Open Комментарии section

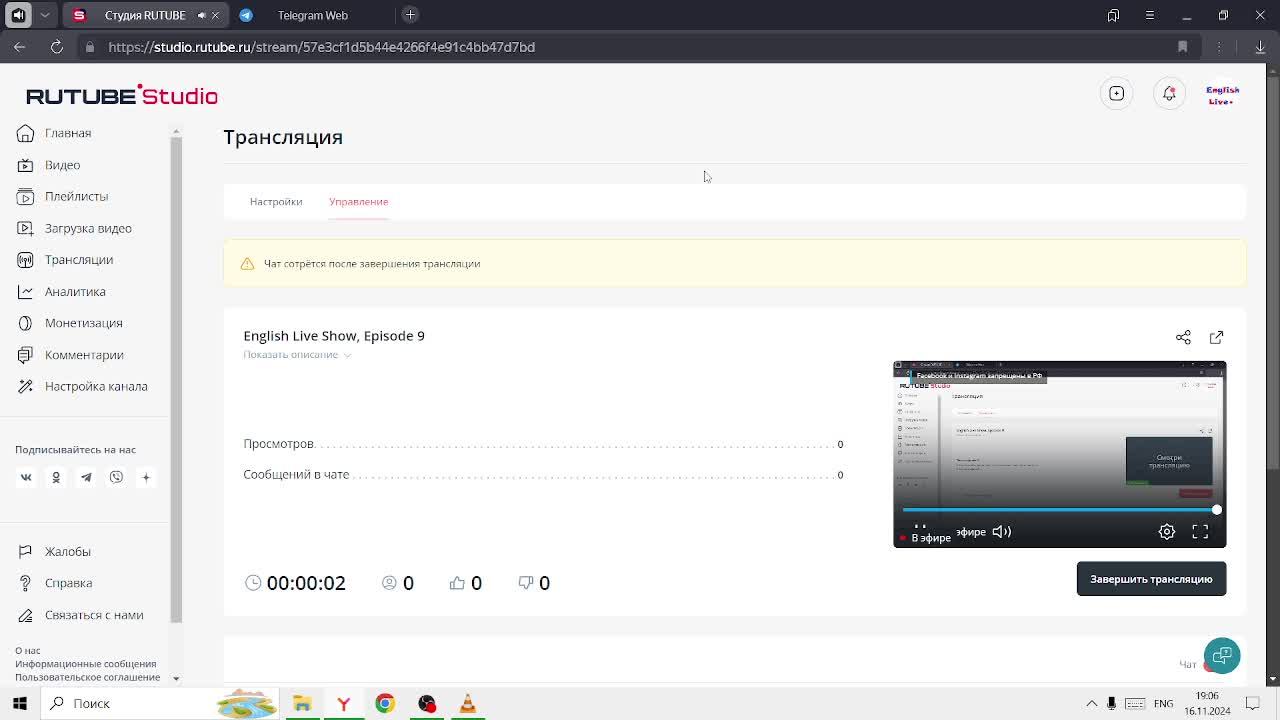[84, 355]
